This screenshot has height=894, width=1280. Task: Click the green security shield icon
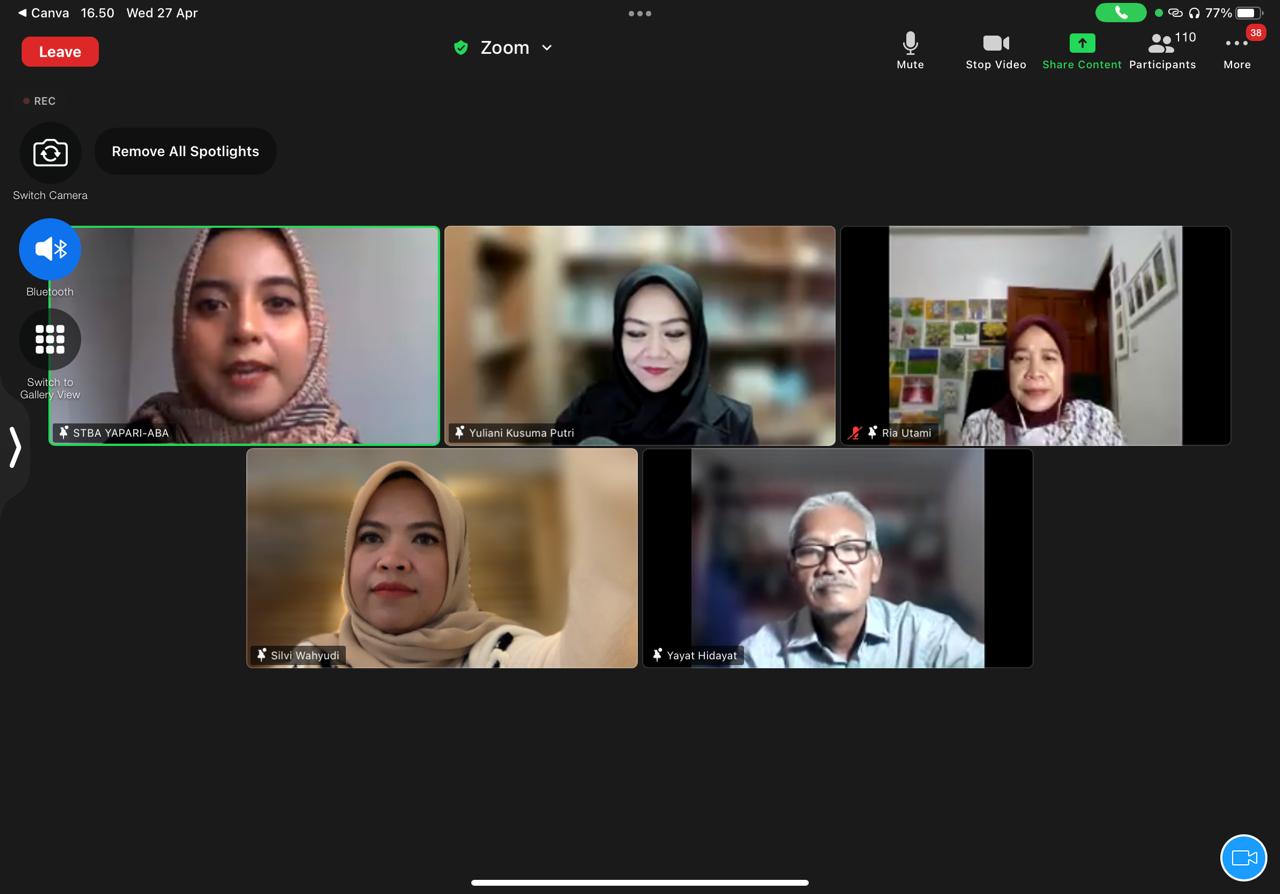[x=461, y=48]
